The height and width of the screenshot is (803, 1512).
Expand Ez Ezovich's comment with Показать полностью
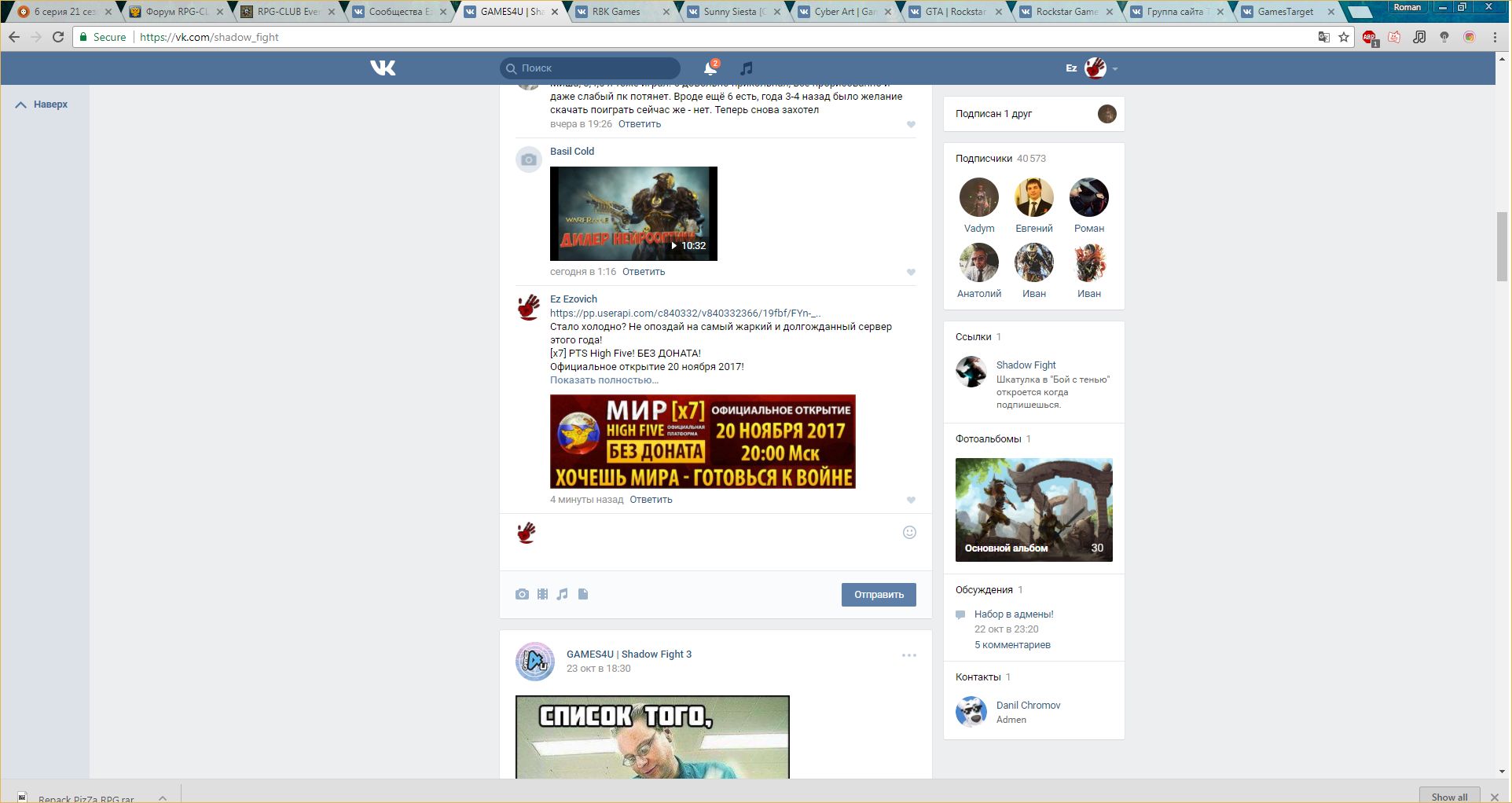tap(604, 380)
